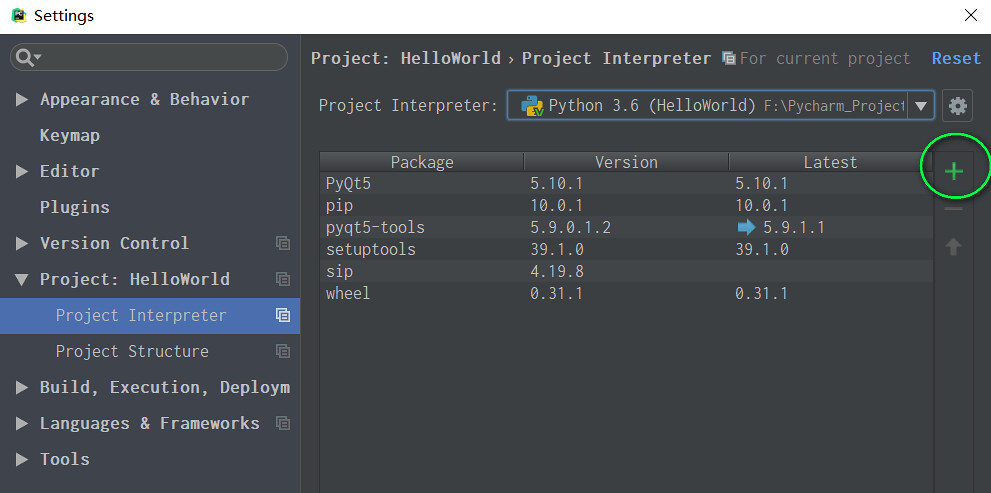The height and width of the screenshot is (493, 991).
Task: Click the settings search field
Action: pos(149,58)
